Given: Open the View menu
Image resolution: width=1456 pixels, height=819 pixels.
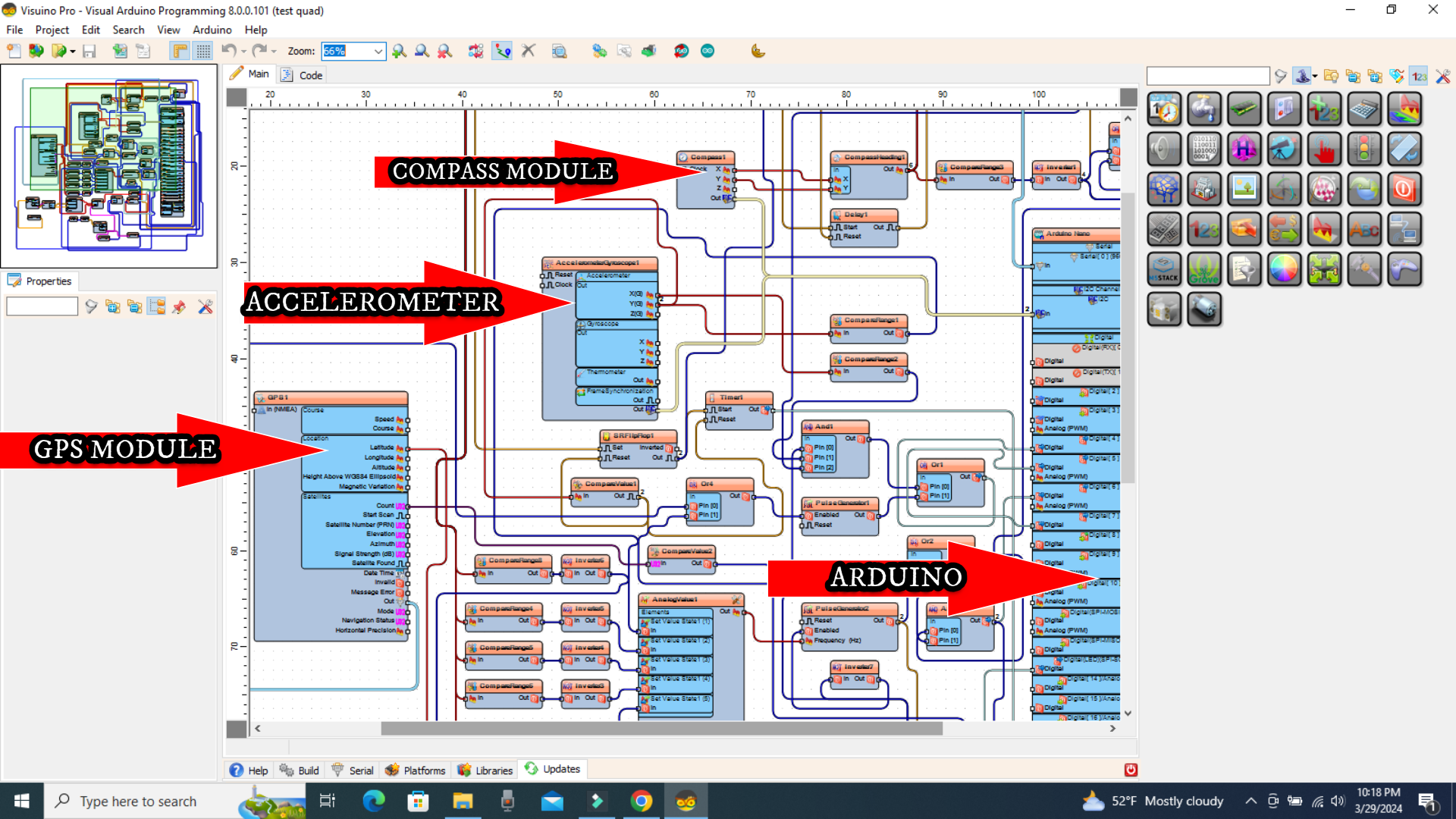Looking at the screenshot, I should [x=168, y=30].
